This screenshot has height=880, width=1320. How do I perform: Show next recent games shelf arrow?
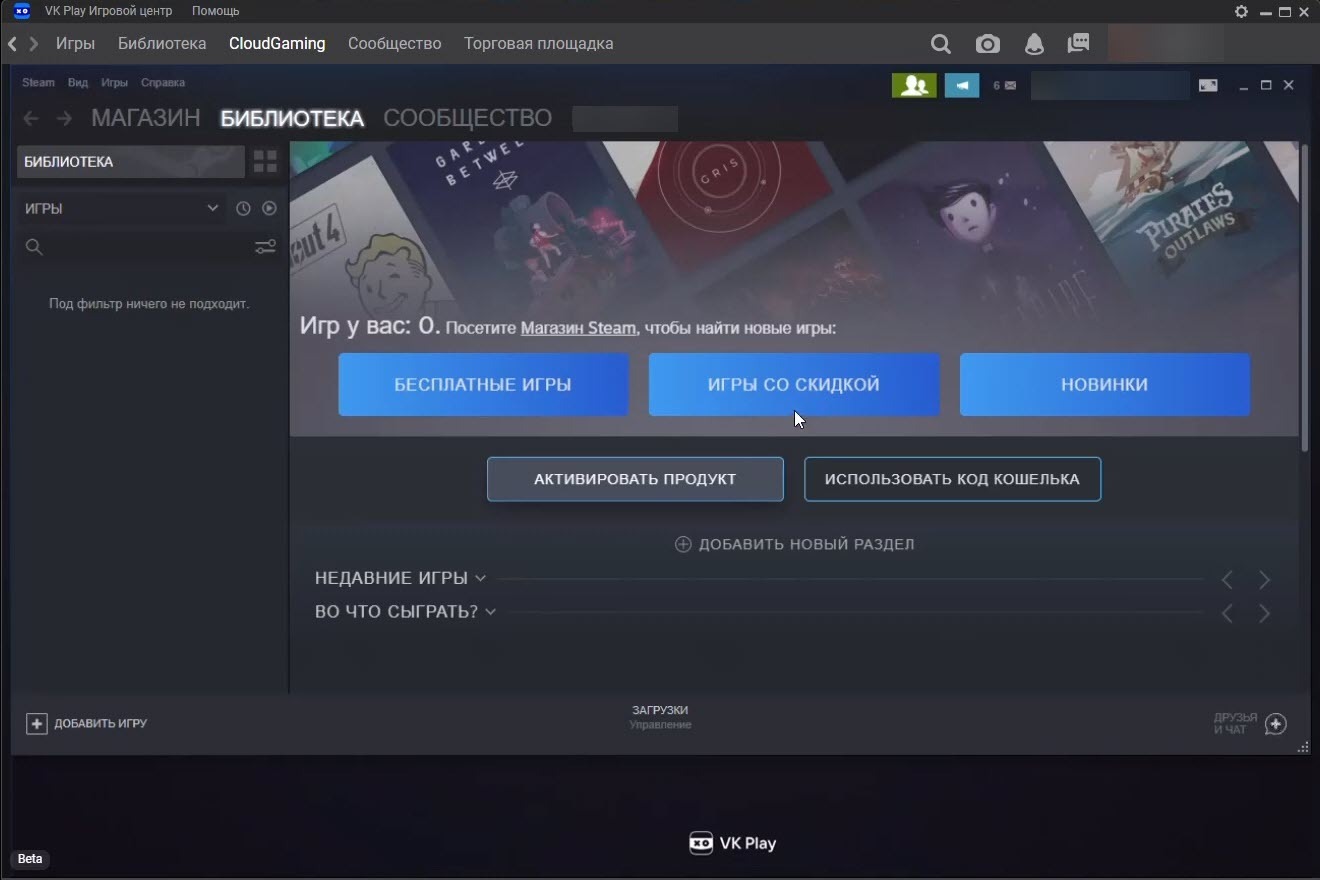(1264, 580)
